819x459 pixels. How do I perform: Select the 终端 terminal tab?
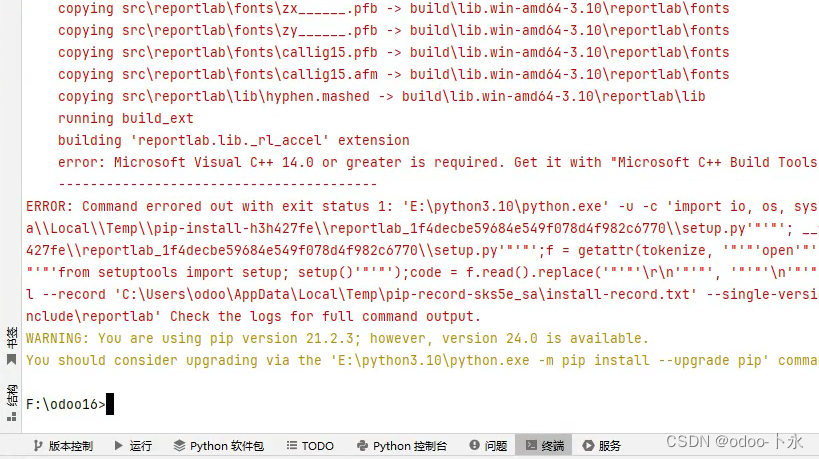click(544, 445)
